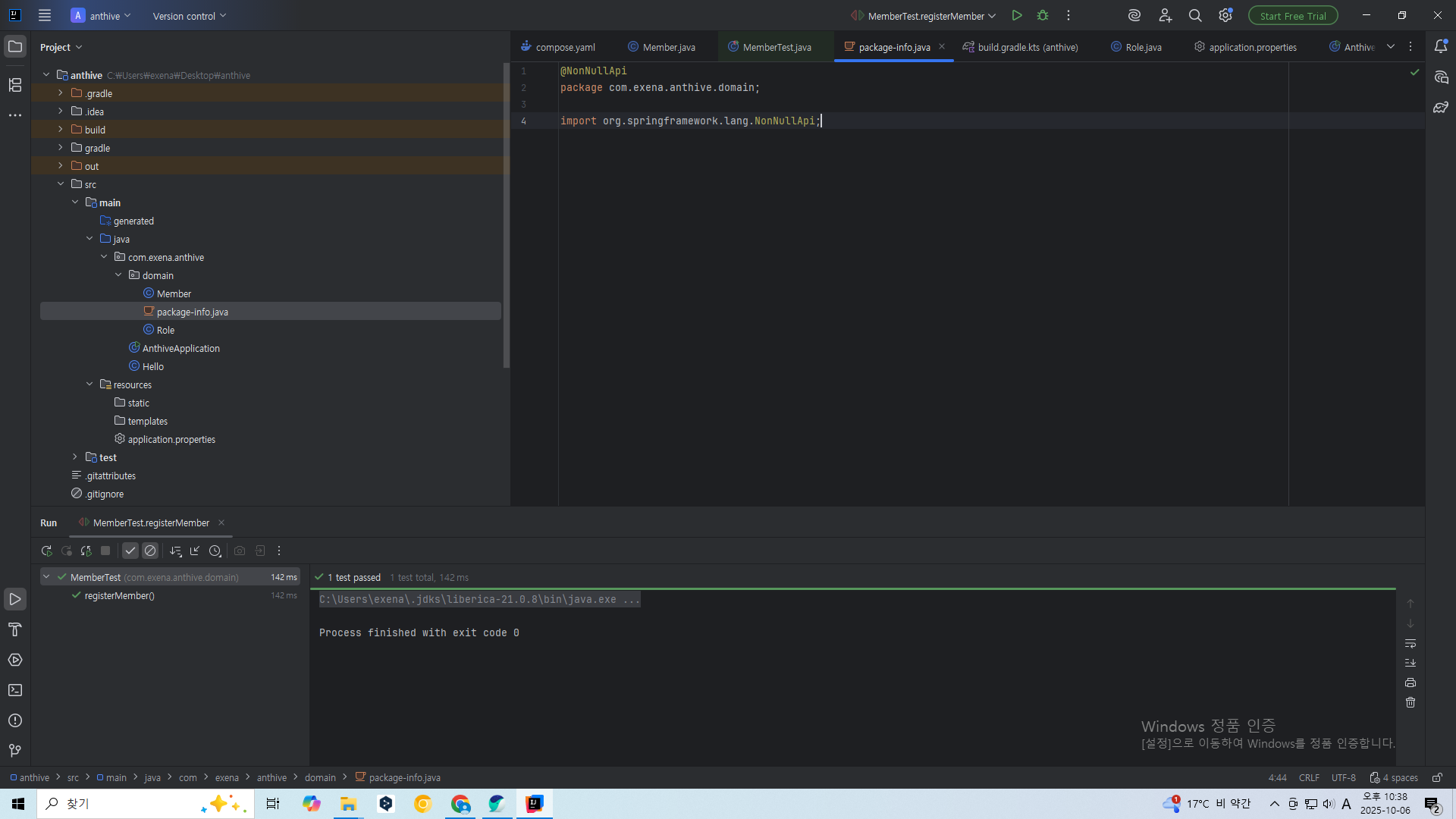Open Search Everywhere magnifier icon

point(1195,16)
